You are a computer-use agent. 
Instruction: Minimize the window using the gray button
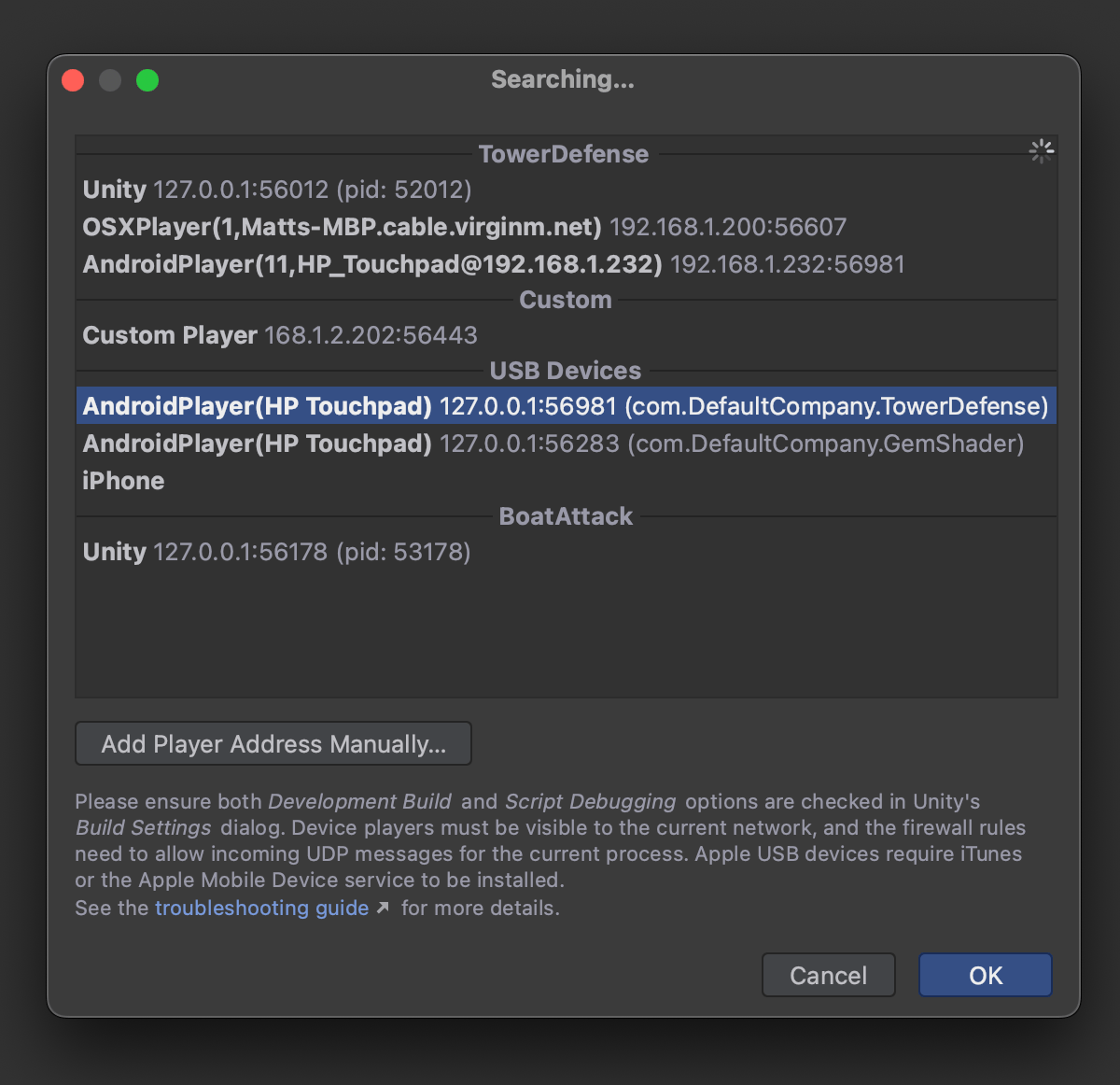pyautogui.click(x=110, y=81)
